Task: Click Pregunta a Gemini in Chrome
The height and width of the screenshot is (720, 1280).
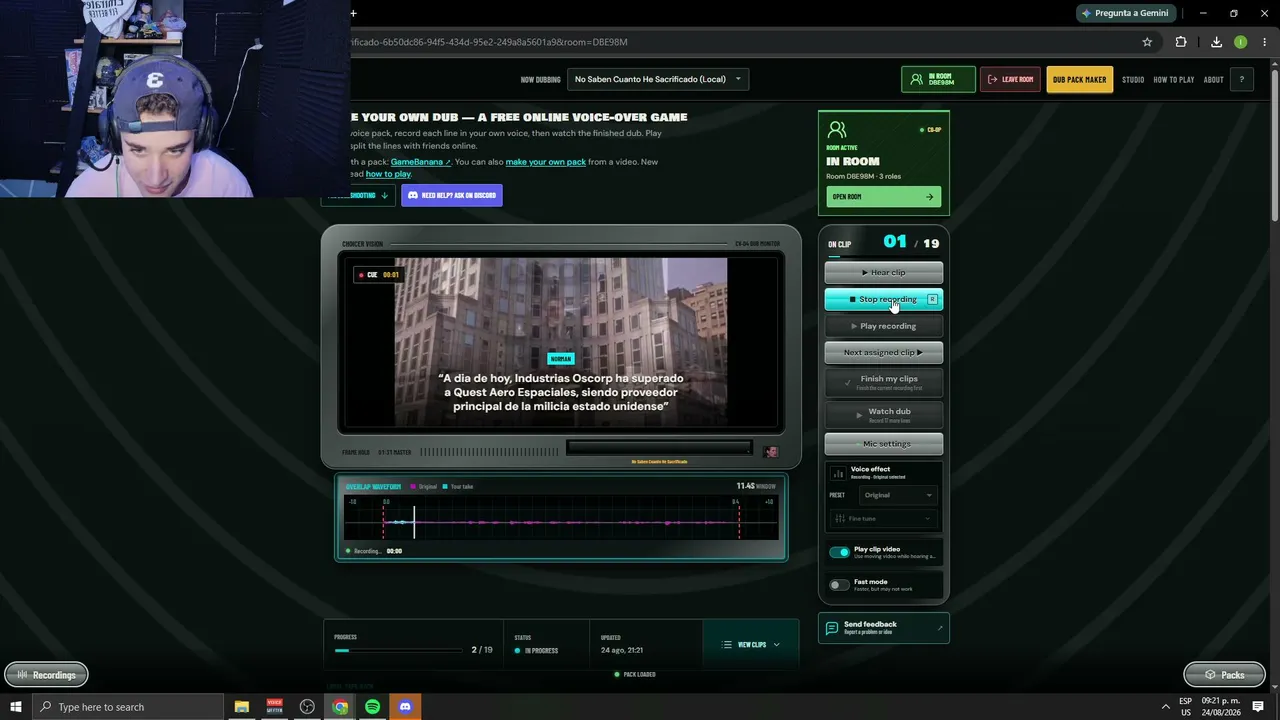Action: coord(1124,13)
